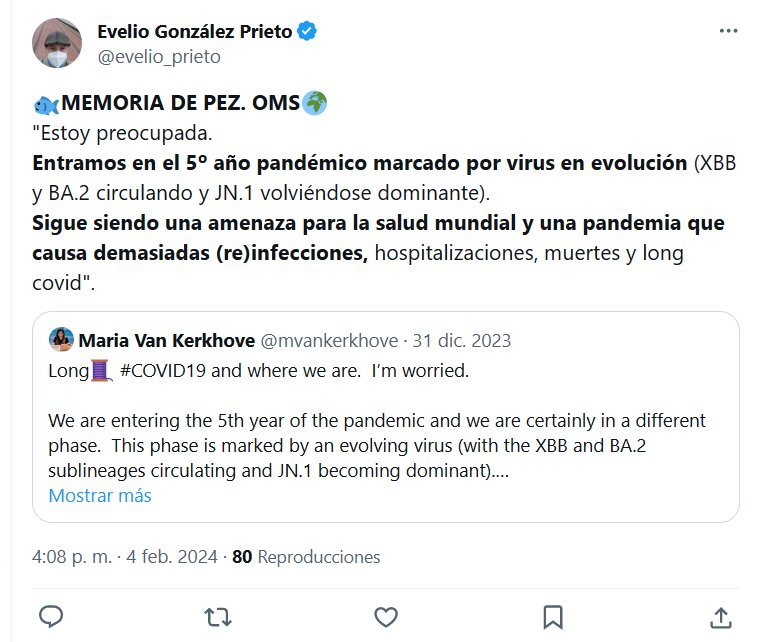Screen dimensions: 760x642
Task: Like the tweet with heart icon
Action: [384, 614]
